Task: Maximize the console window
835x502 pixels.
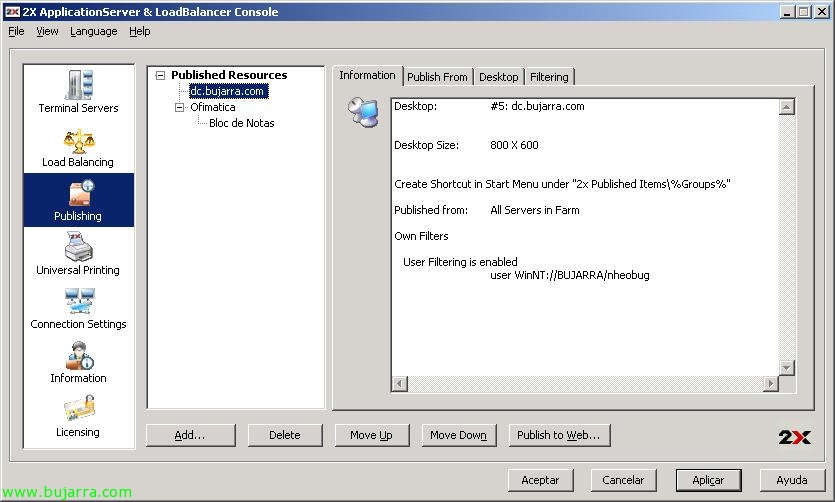Action: click(804, 12)
